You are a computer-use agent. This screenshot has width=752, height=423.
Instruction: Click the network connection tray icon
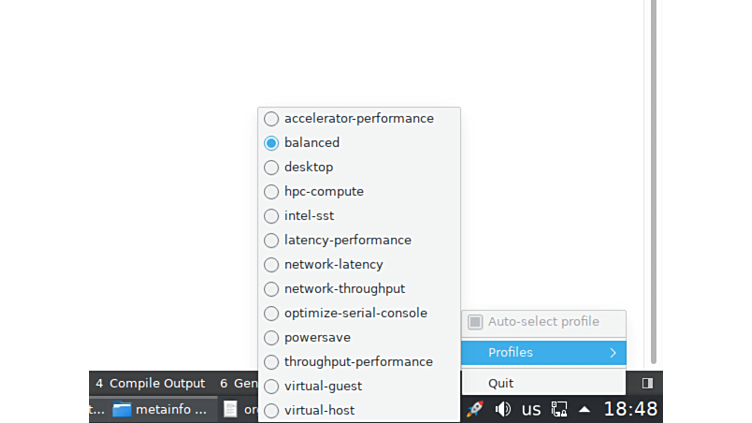[x=559, y=409]
